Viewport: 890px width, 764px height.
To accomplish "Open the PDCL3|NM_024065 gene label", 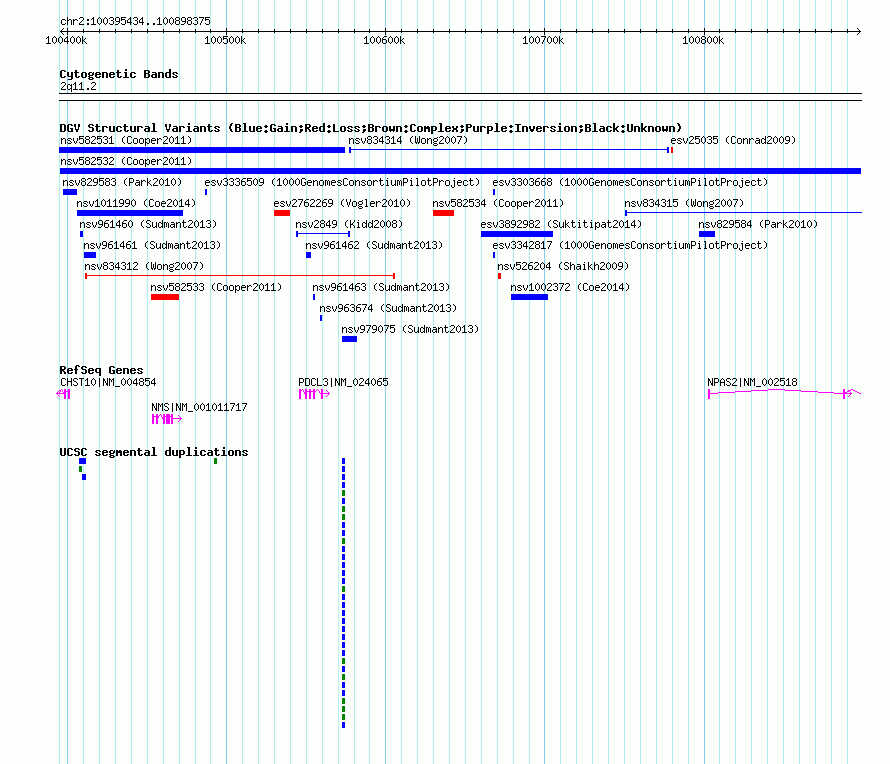I will pyautogui.click(x=343, y=383).
